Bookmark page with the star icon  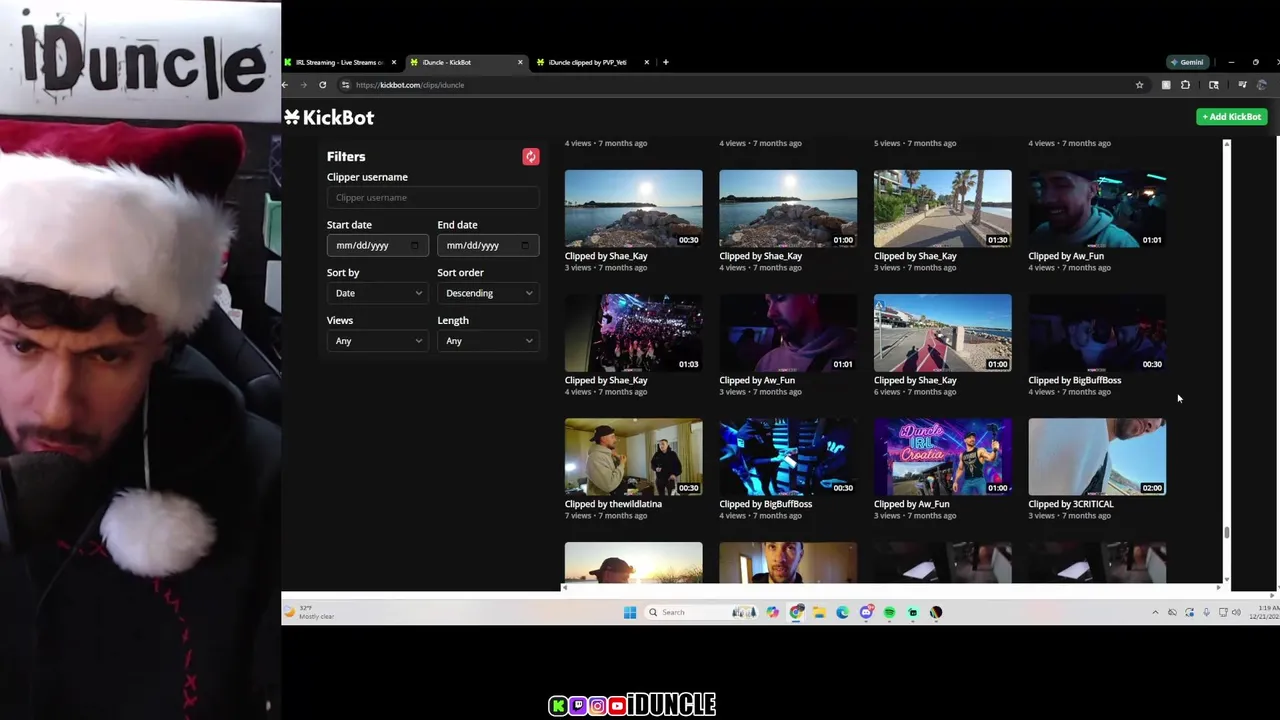tap(1139, 85)
